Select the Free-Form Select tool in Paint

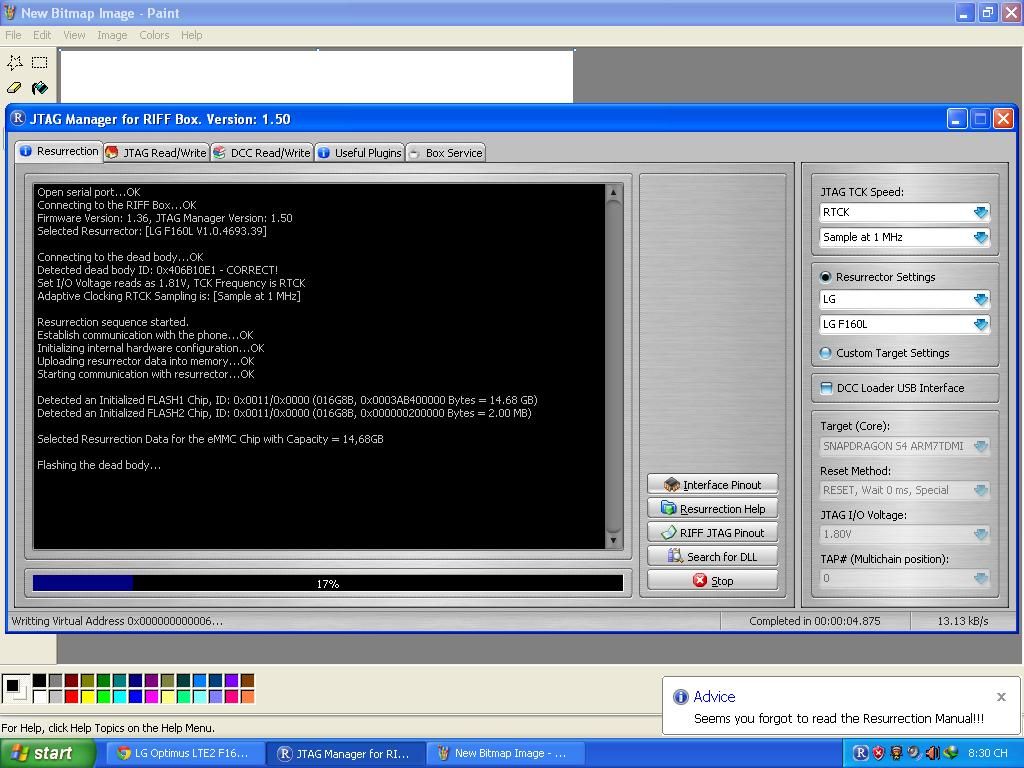pyautogui.click(x=14, y=62)
